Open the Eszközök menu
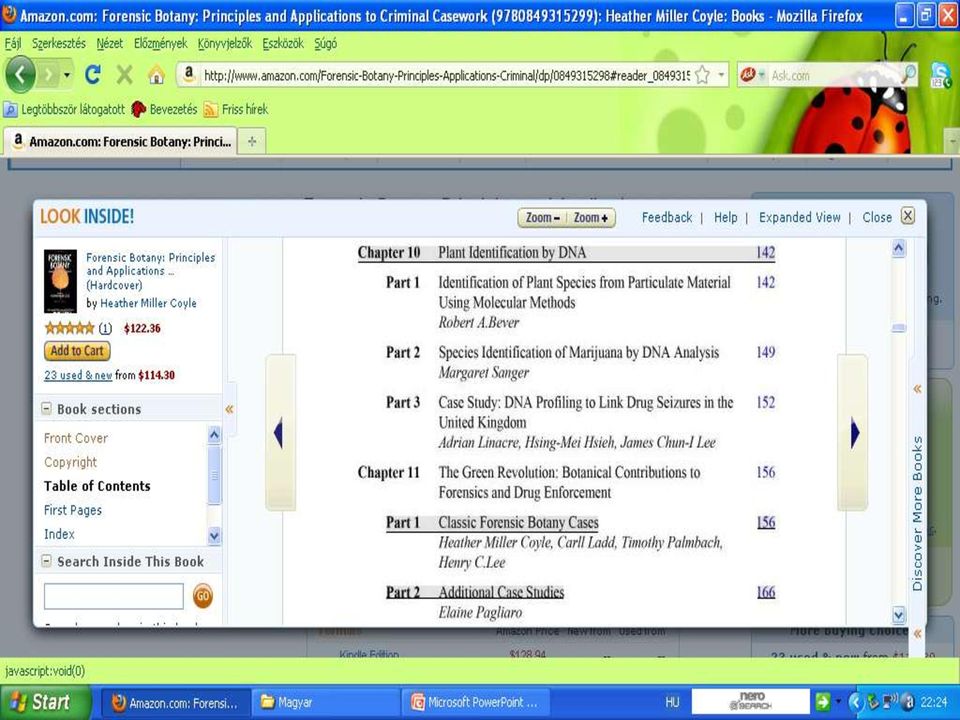The image size is (960, 720). pos(283,43)
